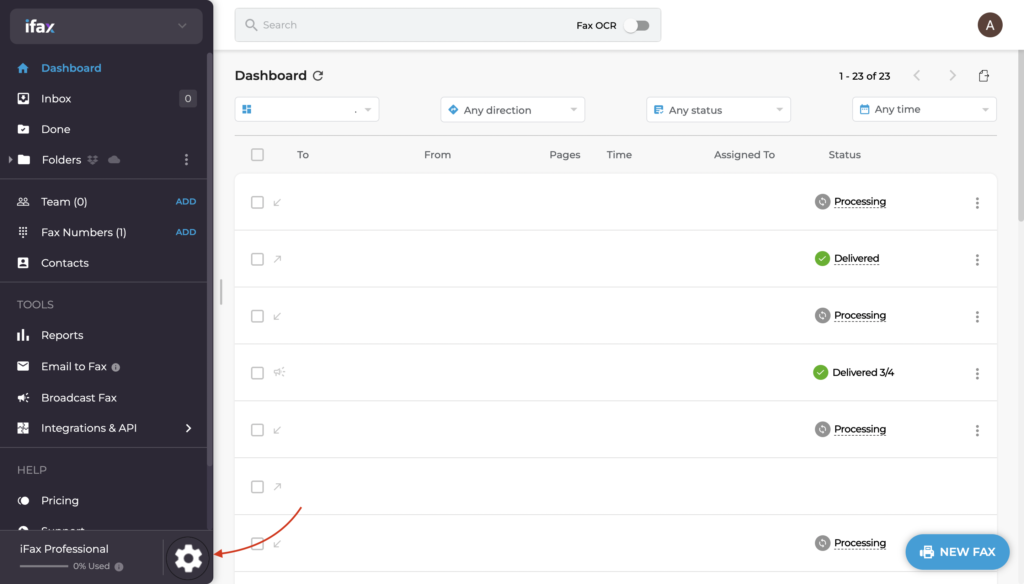Image resolution: width=1024 pixels, height=584 pixels.
Task: Click ADD next to Team (0)
Action: pos(185,202)
